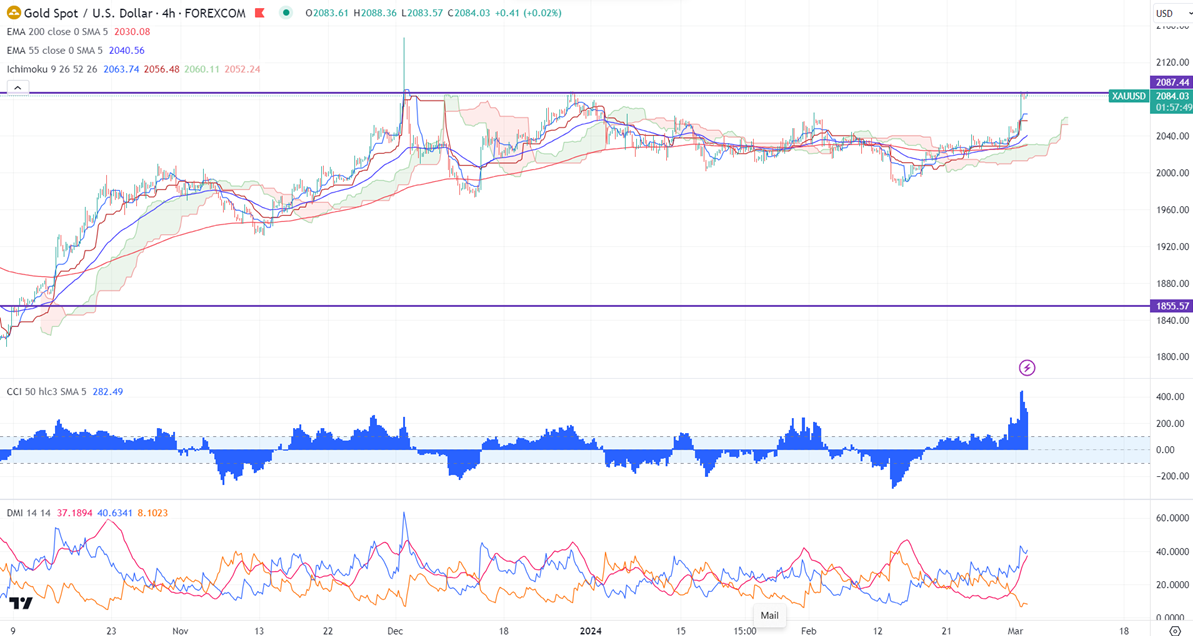Select the DMI 14 14 indicator legend

(29, 513)
